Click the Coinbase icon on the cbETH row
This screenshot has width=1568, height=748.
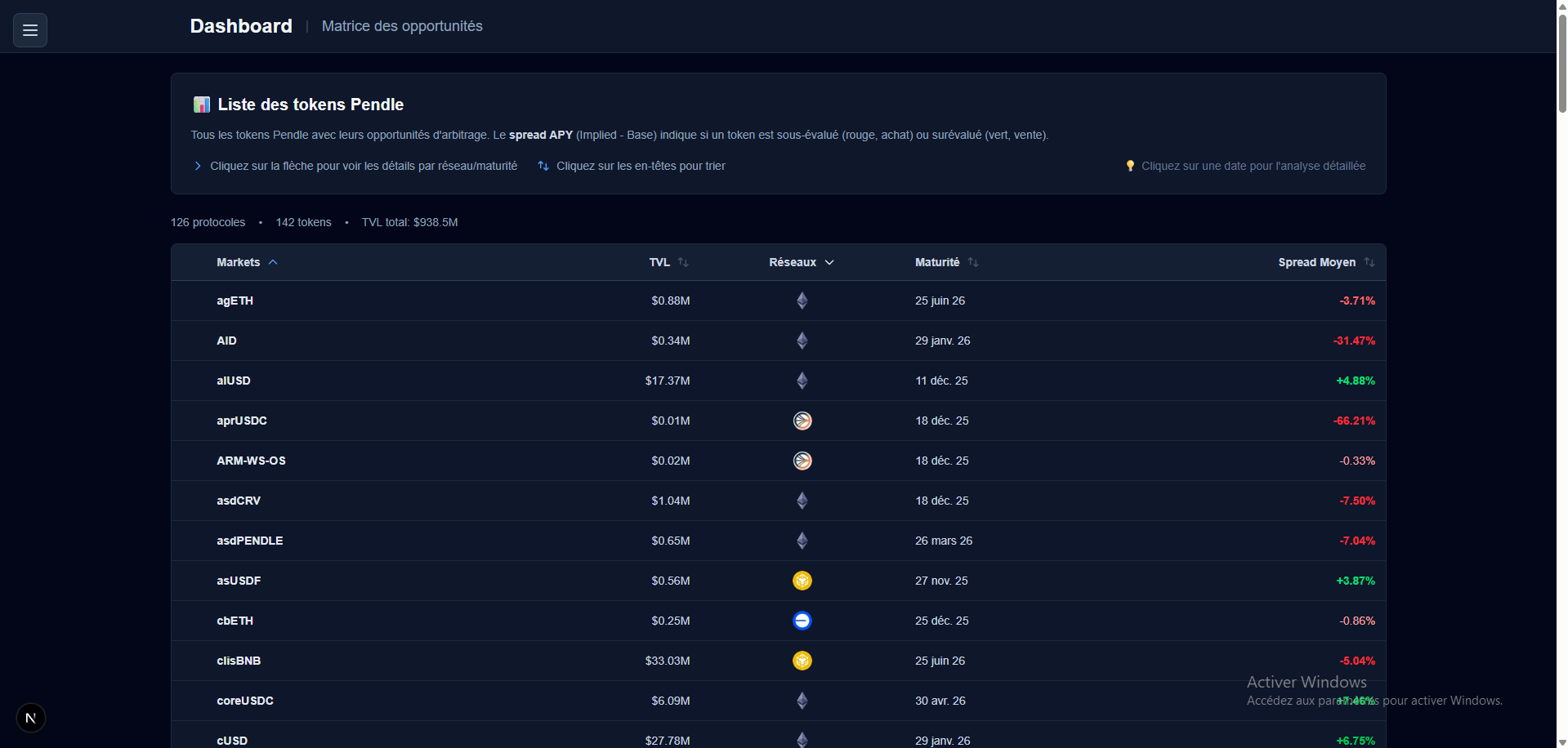pyautogui.click(x=802, y=621)
